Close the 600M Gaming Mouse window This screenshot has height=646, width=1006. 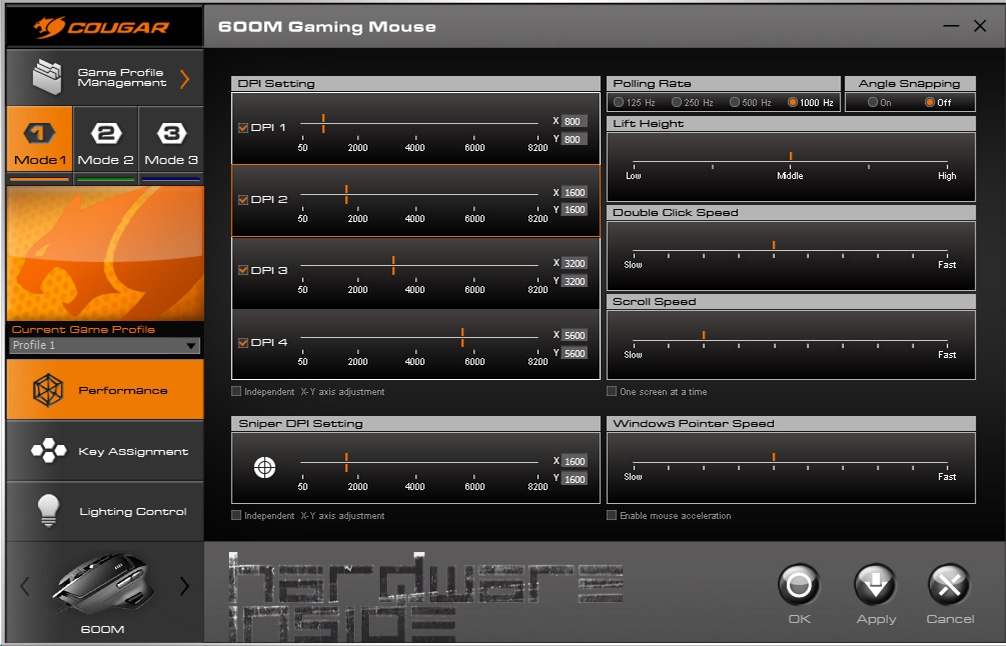[x=980, y=26]
